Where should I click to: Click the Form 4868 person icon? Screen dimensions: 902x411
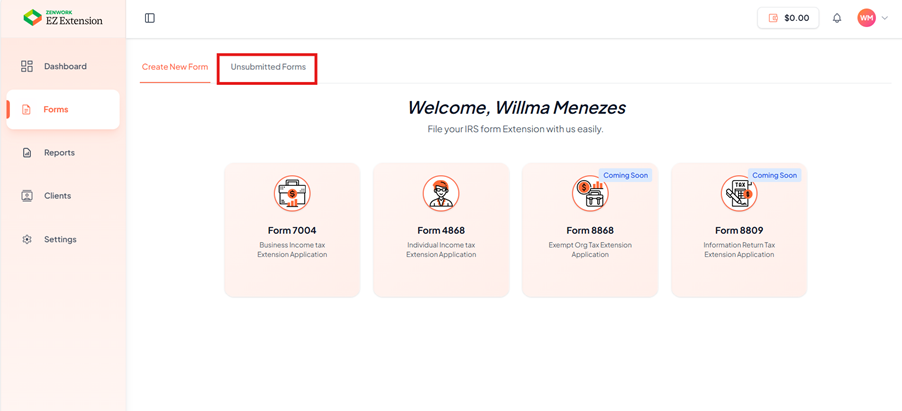point(441,193)
